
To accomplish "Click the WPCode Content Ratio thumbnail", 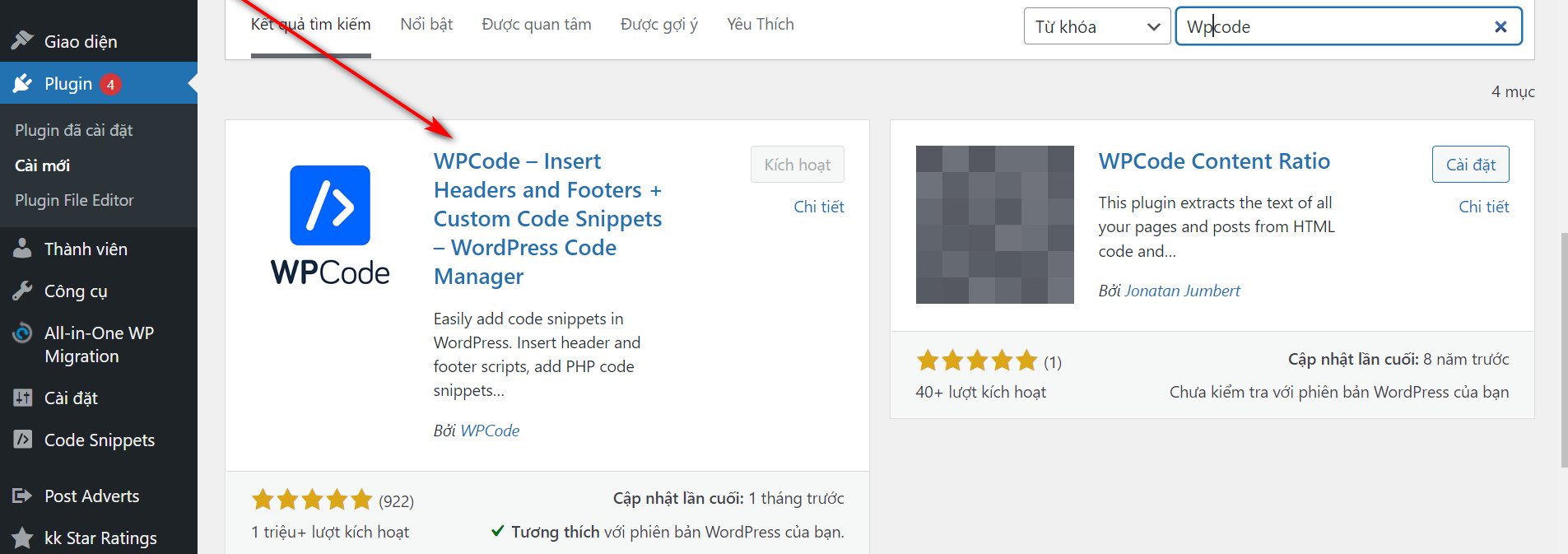I will [x=994, y=225].
